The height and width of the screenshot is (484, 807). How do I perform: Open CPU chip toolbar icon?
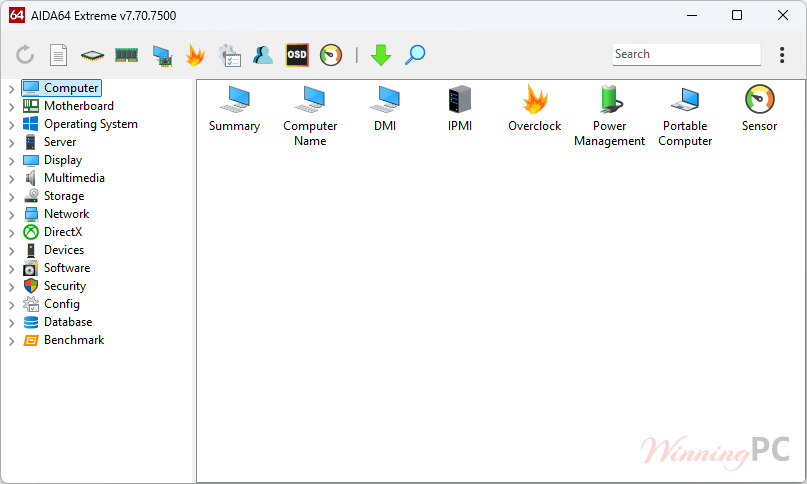pyautogui.click(x=93, y=55)
